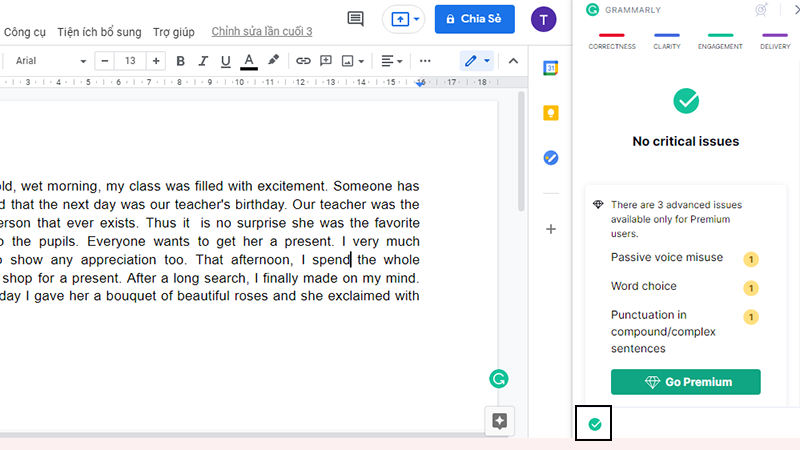Click the count badge beside Word choice
The image size is (800, 450).
pos(751,288)
